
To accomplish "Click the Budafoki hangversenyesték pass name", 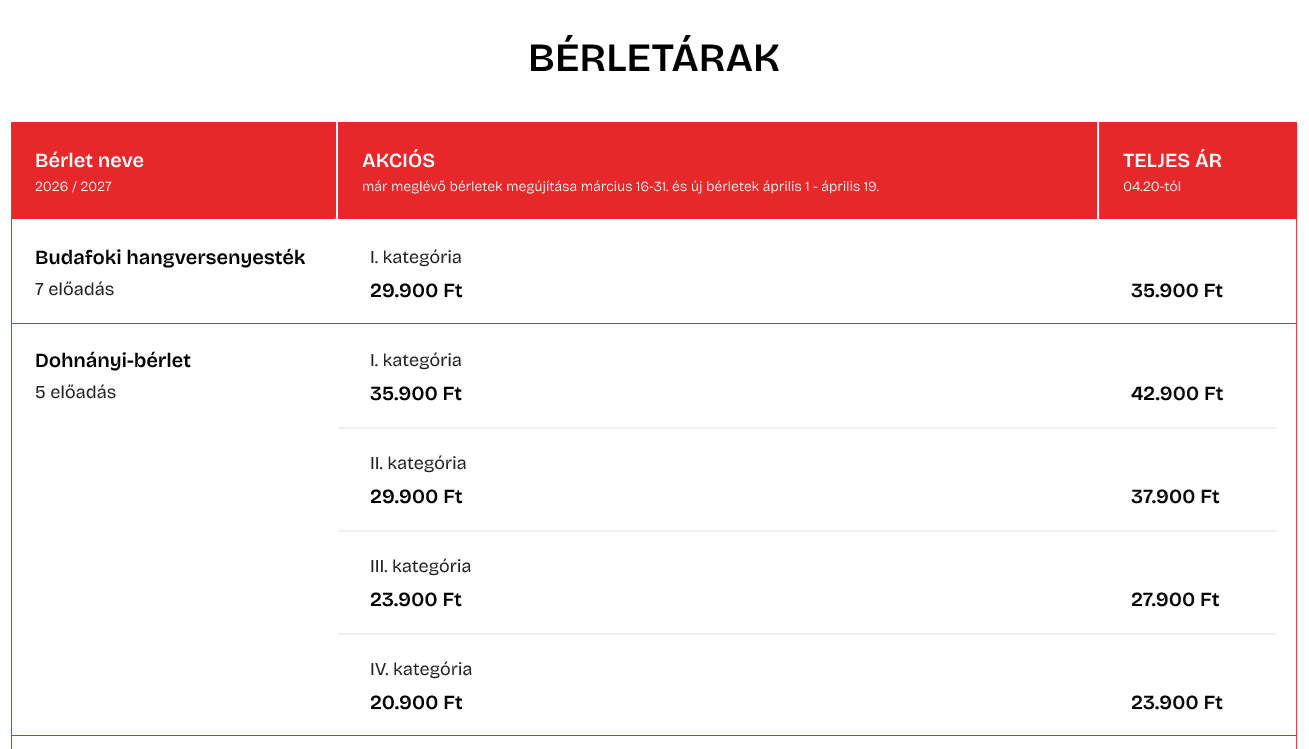I will pos(170,257).
